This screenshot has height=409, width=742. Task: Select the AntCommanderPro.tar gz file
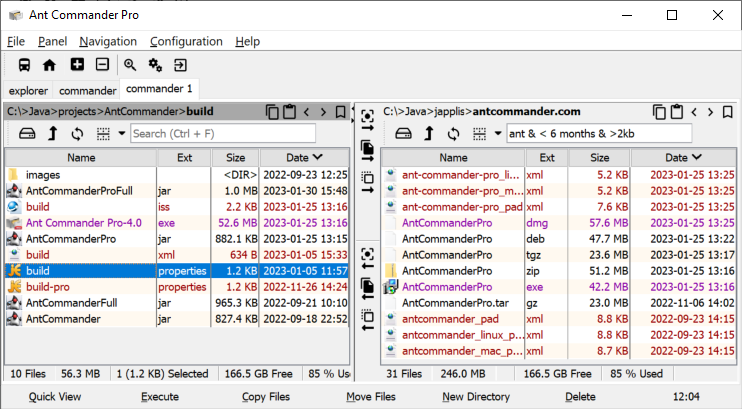[558, 303]
